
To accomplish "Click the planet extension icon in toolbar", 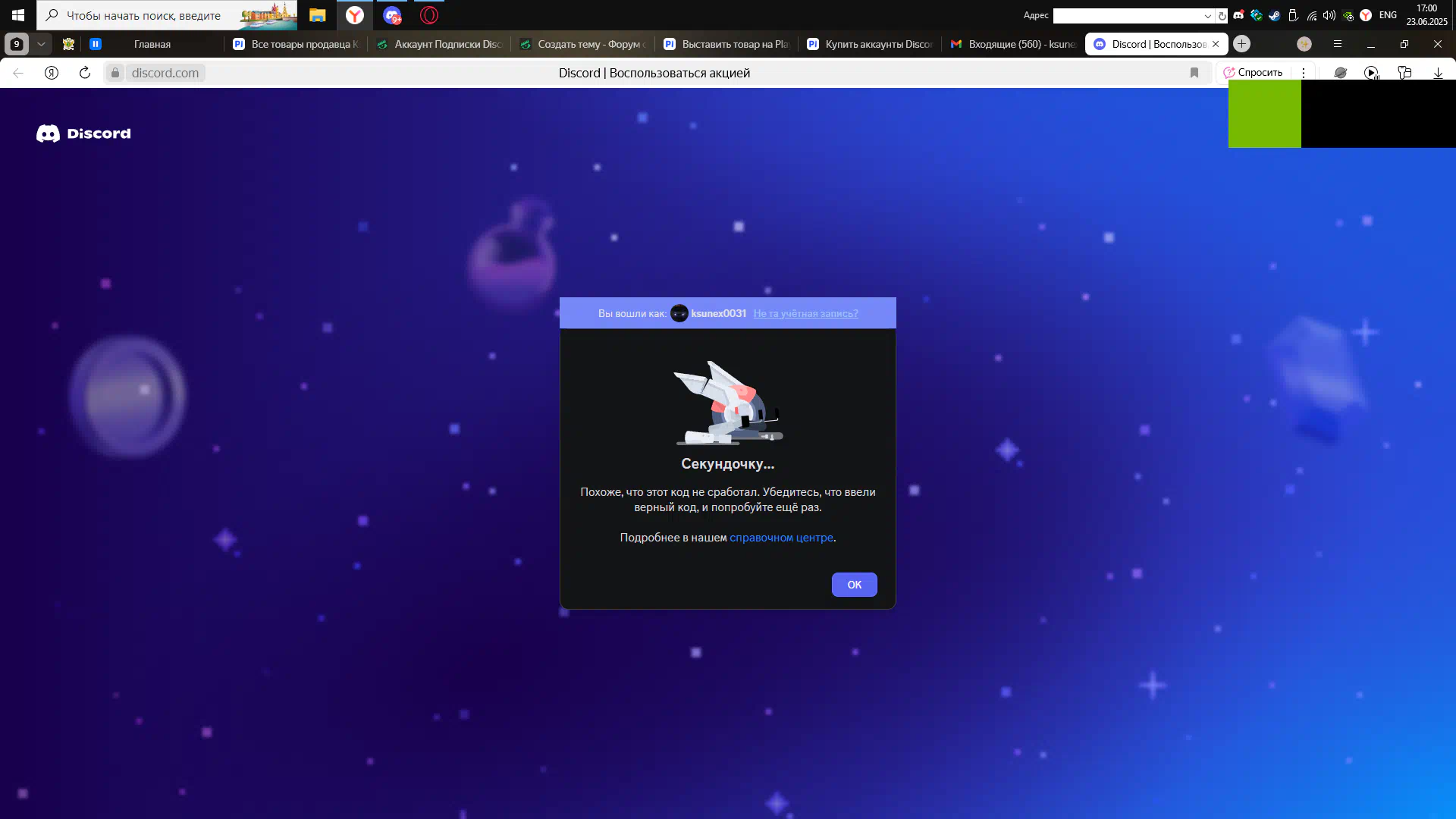I will [1341, 73].
